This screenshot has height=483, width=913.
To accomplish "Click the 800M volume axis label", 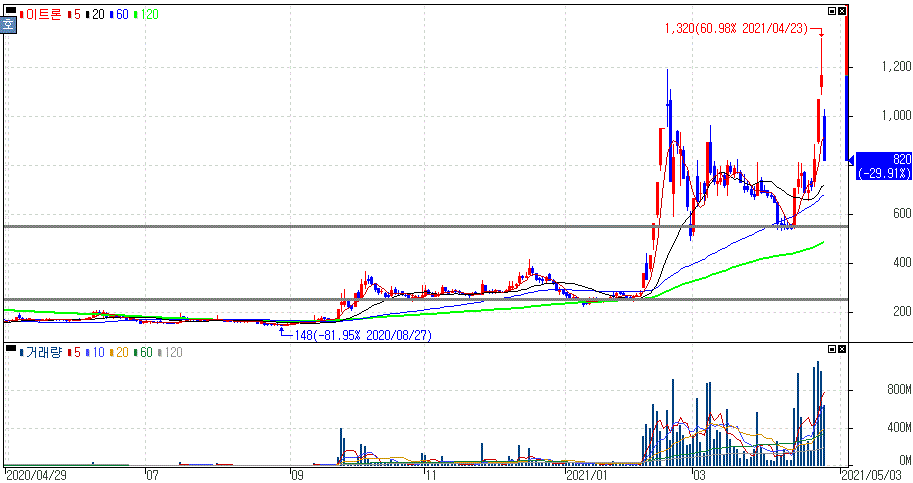I will tap(899, 389).
